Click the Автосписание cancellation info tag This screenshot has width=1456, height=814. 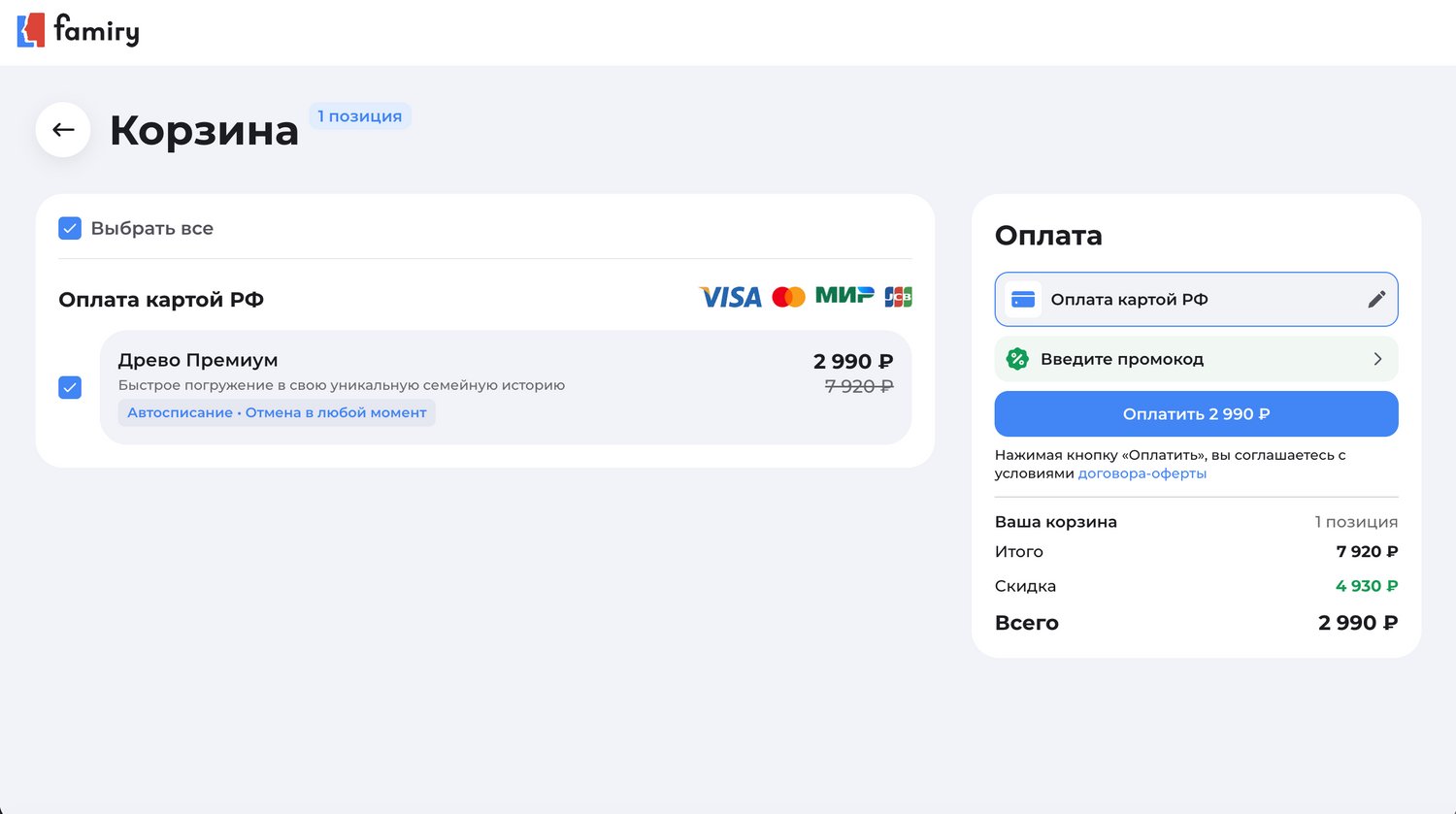click(277, 412)
